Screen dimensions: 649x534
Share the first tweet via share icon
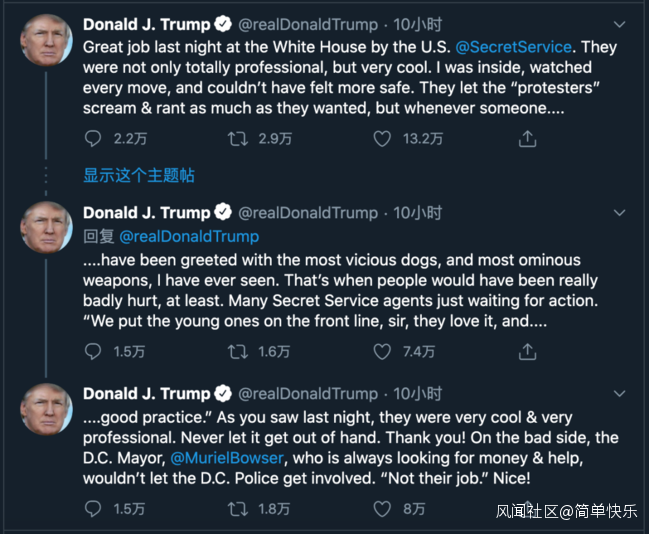527,139
